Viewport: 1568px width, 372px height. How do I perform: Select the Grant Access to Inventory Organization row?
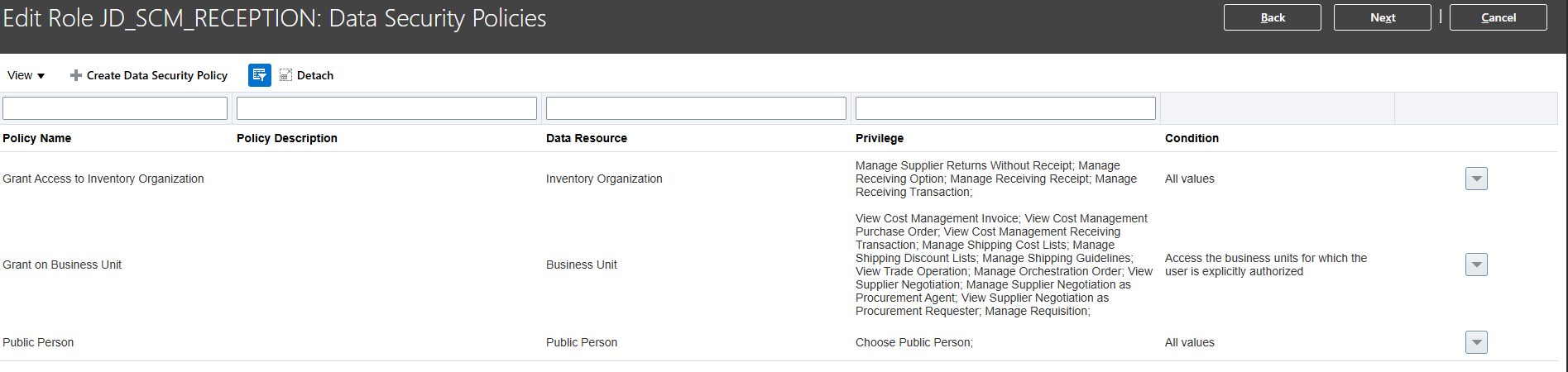pos(103,179)
